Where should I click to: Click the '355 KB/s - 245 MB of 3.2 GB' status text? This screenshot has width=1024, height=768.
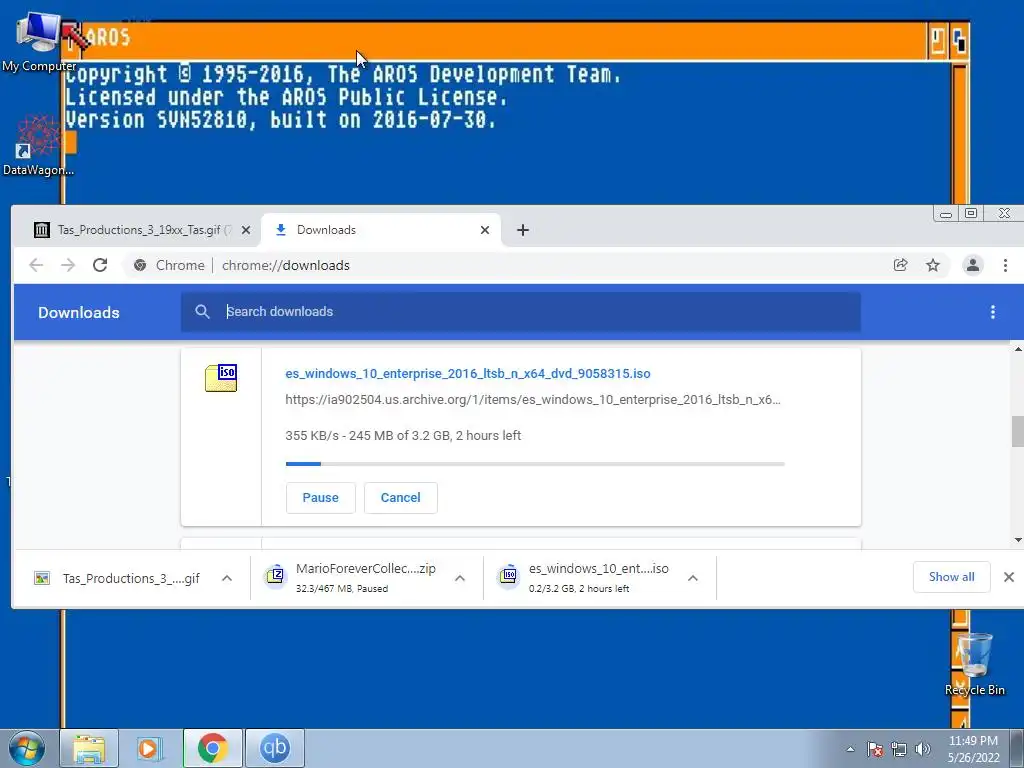point(403,436)
